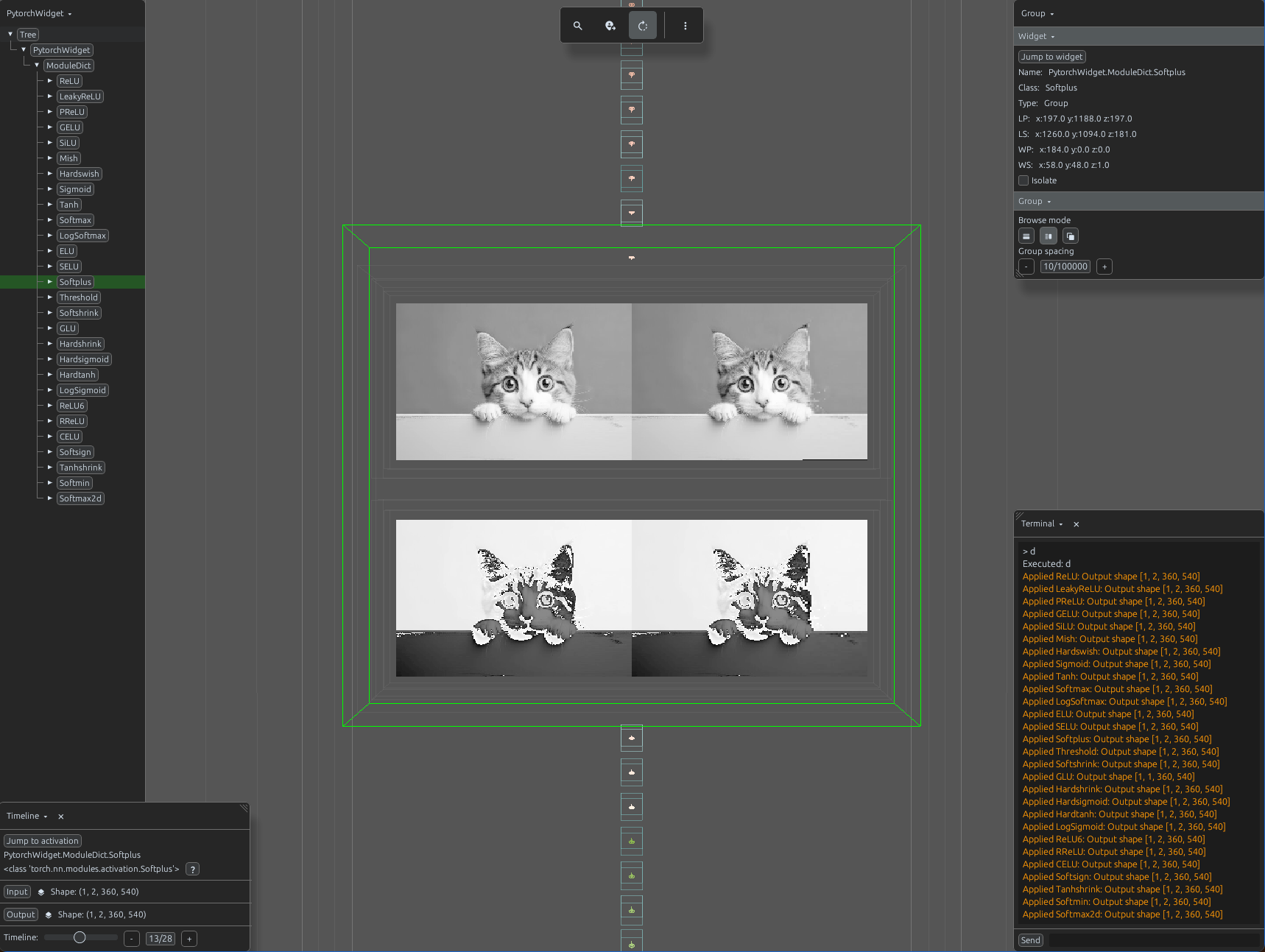
Task: Open the Terminal panel dropdown
Action: (1042, 523)
